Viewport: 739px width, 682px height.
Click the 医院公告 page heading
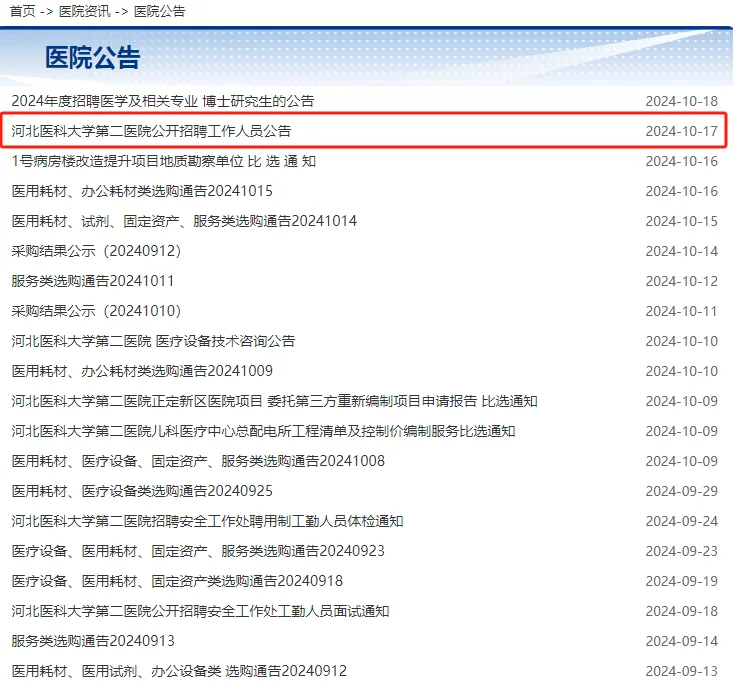coord(93,58)
